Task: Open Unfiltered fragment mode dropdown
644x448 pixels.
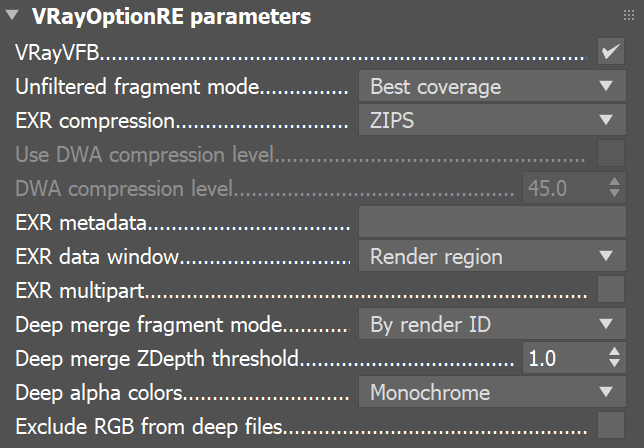Action: pyautogui.click(x=491, y=87)
